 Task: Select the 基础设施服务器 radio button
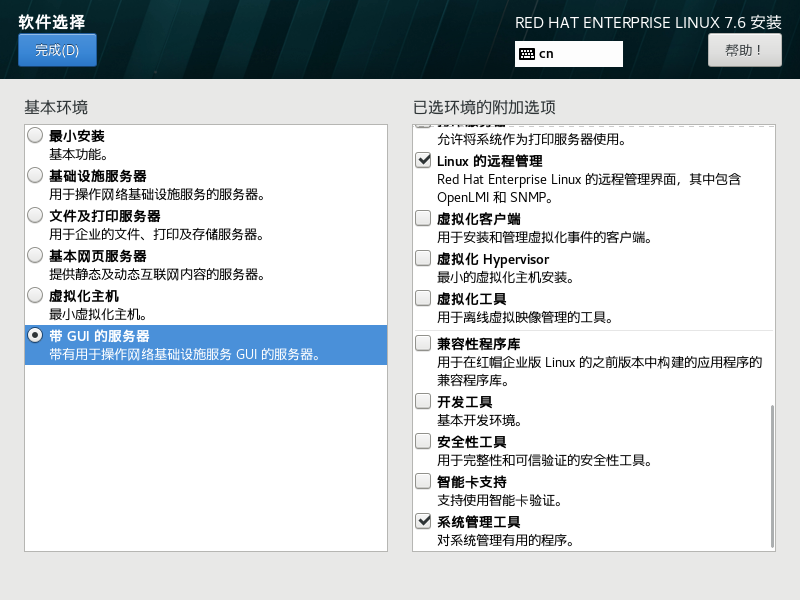click(x=35, y=176)
